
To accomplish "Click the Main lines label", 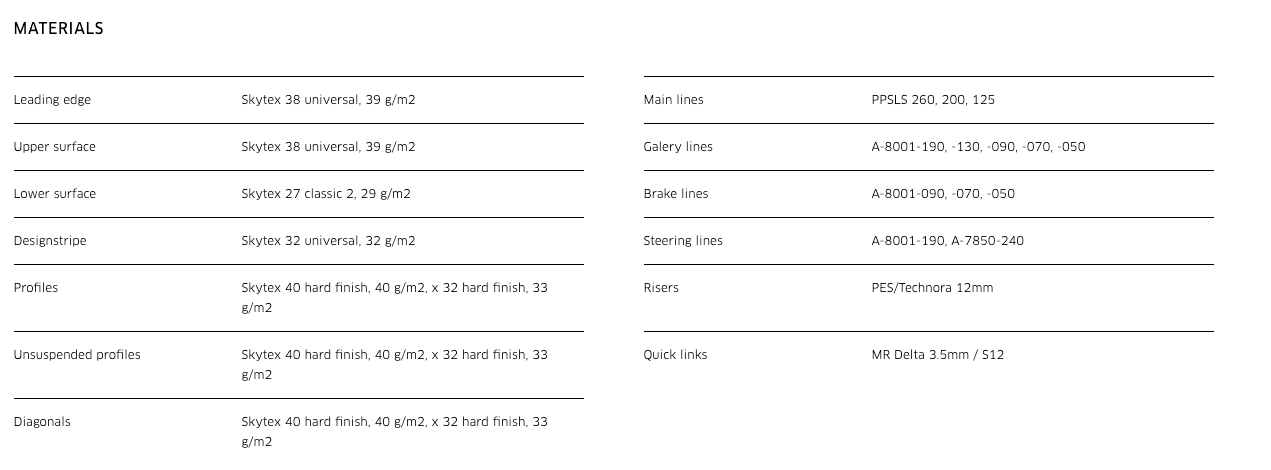I will point(673,100).
